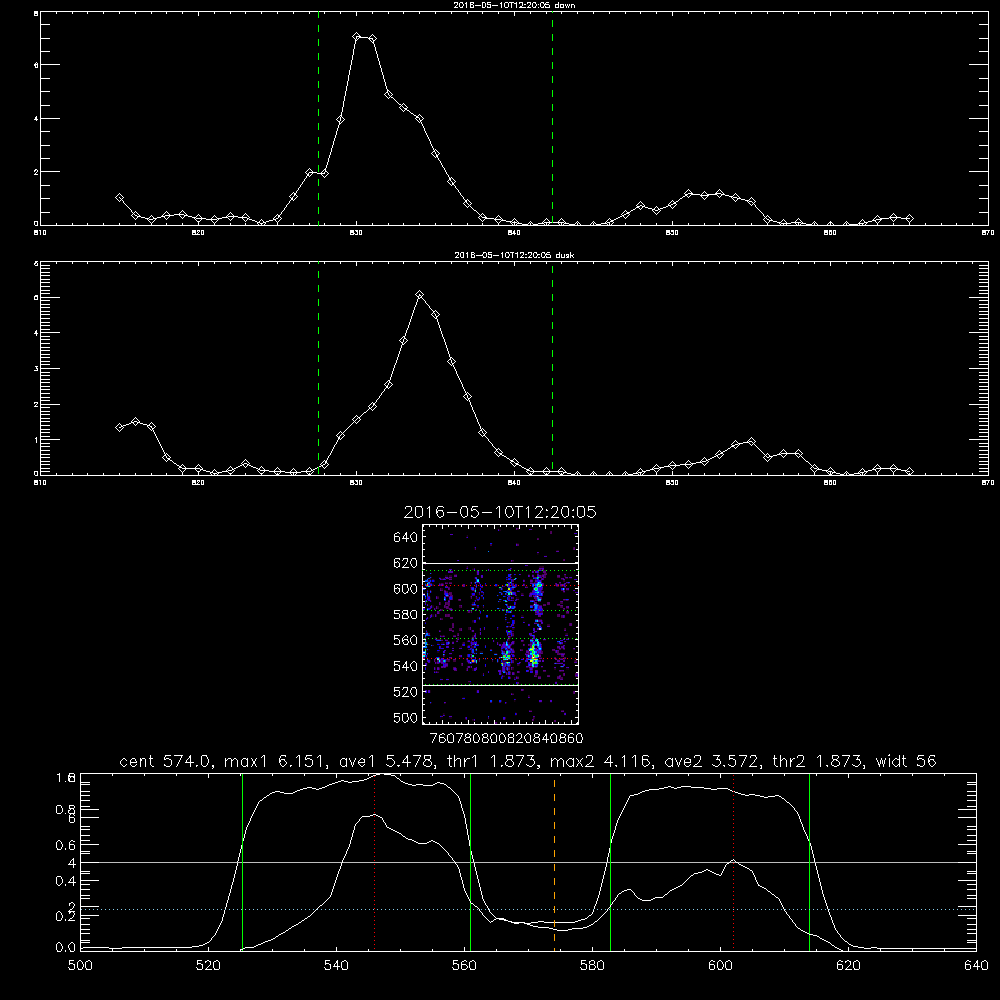The width and height of the screenshot is (1000, 1000).
Task: Click the left green dashed line in the dusk plot
Action: (318, 368)
